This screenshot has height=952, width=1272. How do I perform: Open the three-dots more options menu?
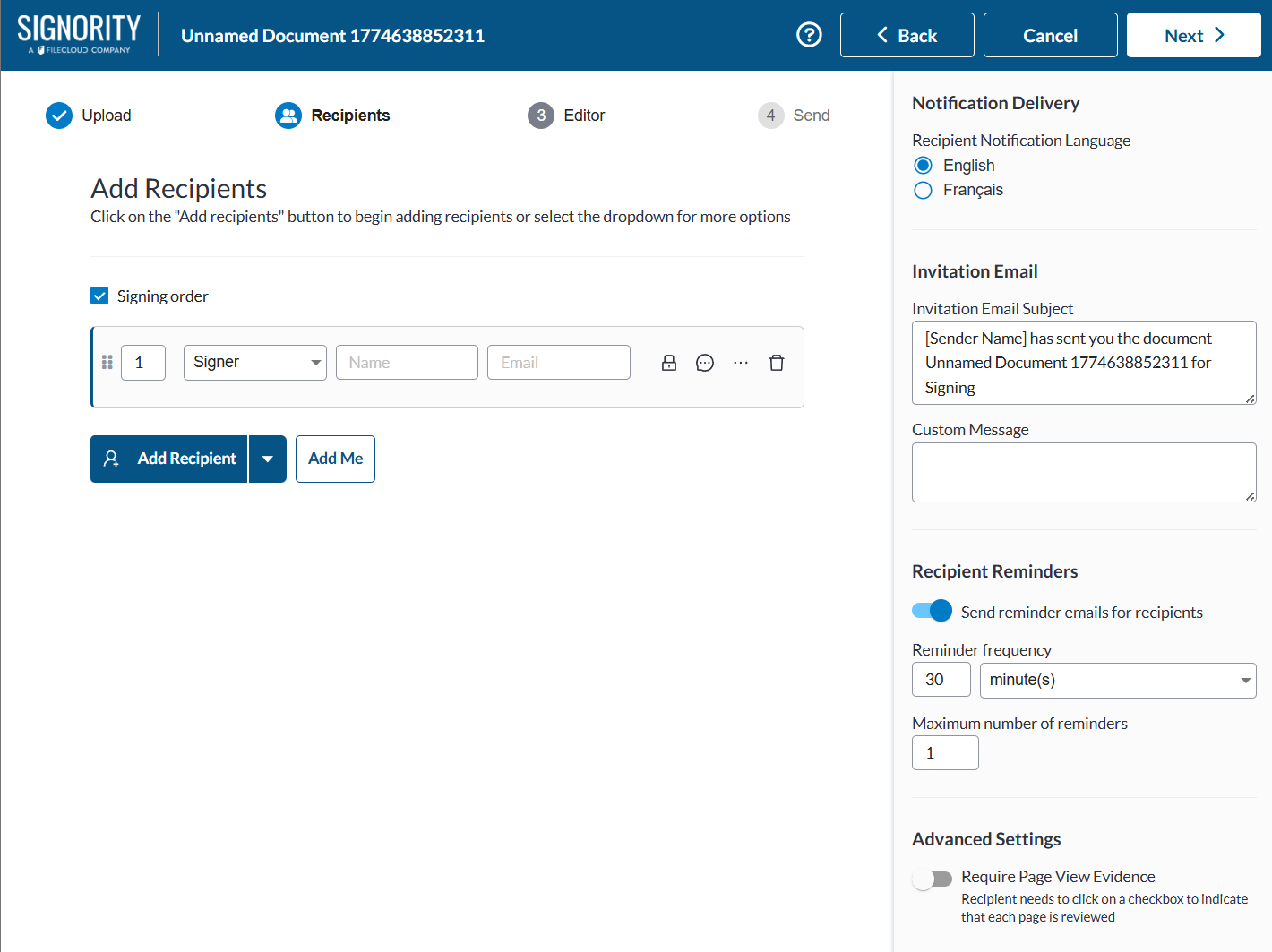pos(741,363)
